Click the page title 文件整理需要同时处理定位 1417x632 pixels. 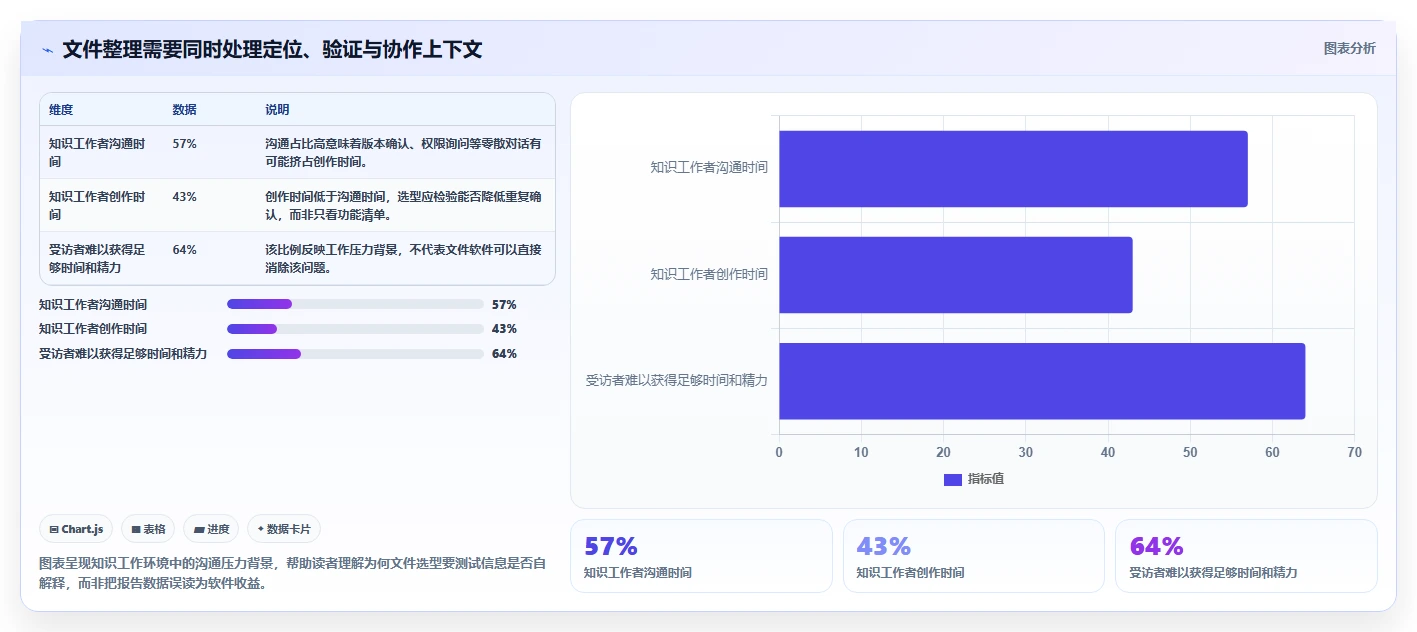[x=273, y=50]
